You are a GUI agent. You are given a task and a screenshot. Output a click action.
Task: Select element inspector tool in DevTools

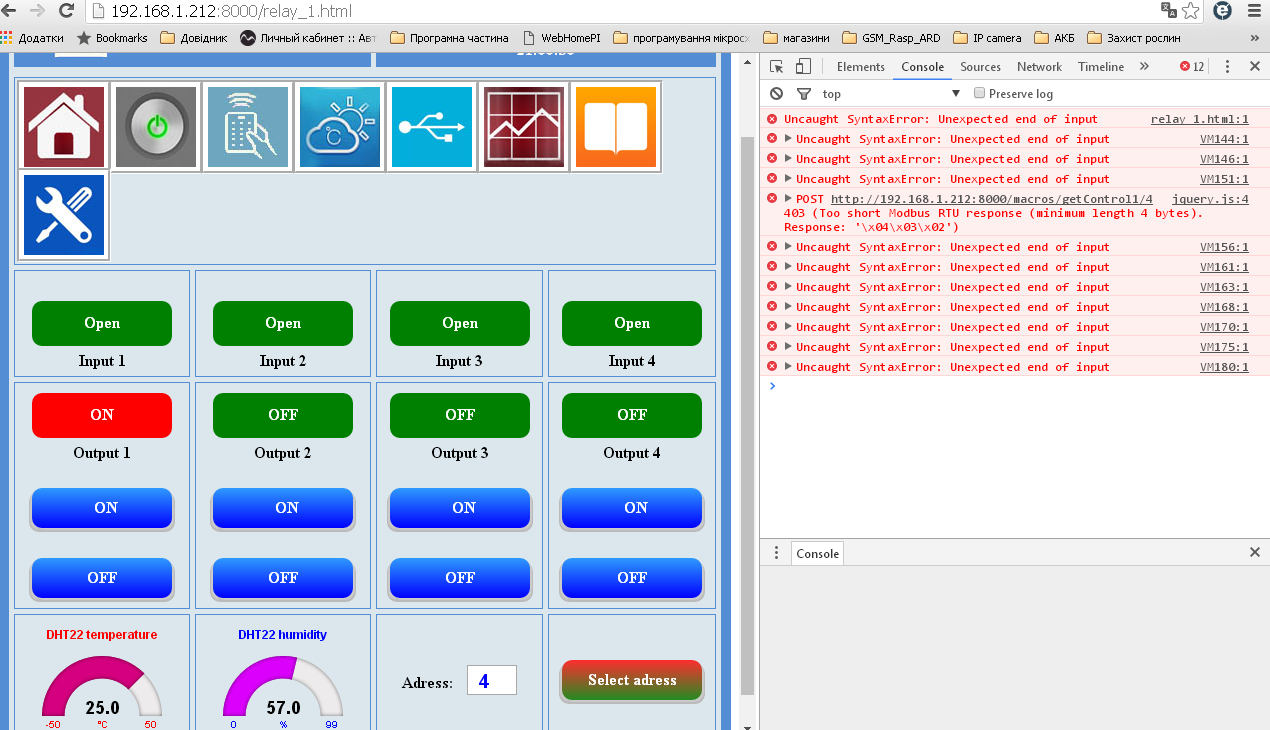pos(776,67)
